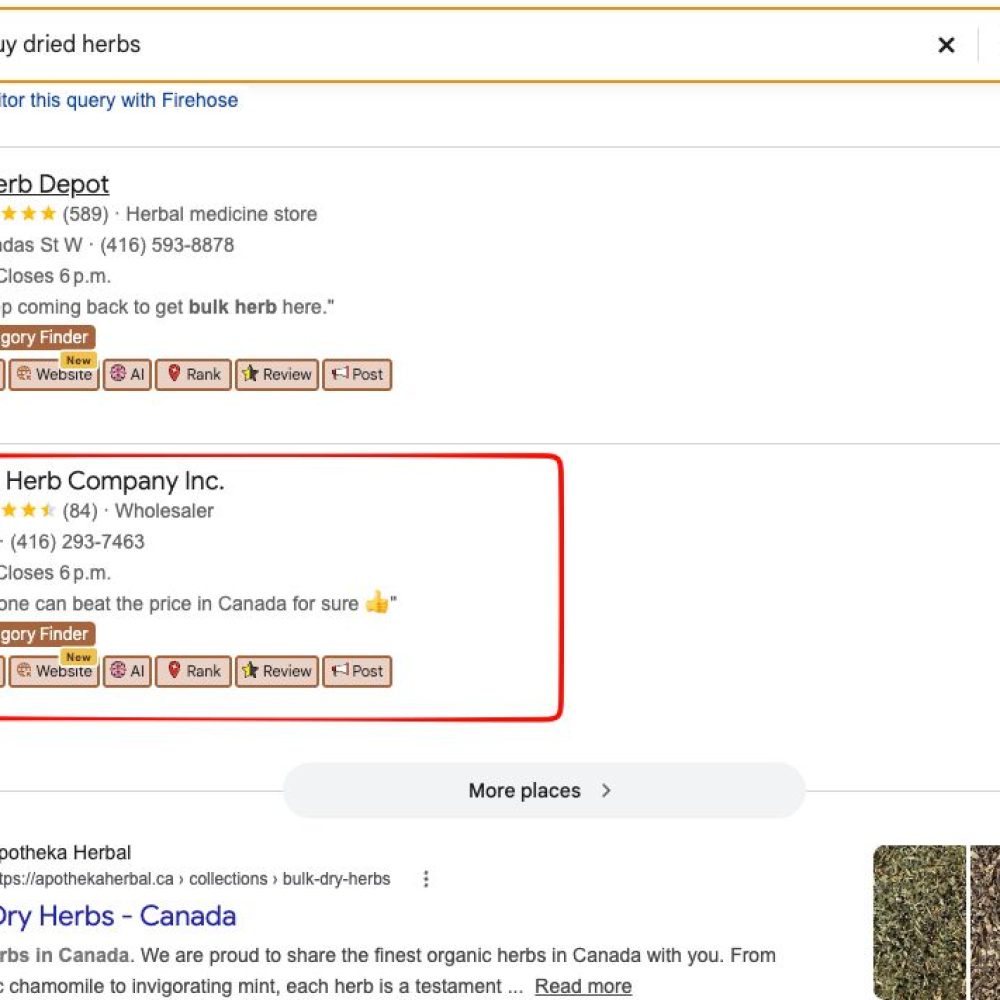The image size is (1000, 1000).
Task: Click the apothekaherbal.ca breadcrumb URL
Action: click(195, 879)
